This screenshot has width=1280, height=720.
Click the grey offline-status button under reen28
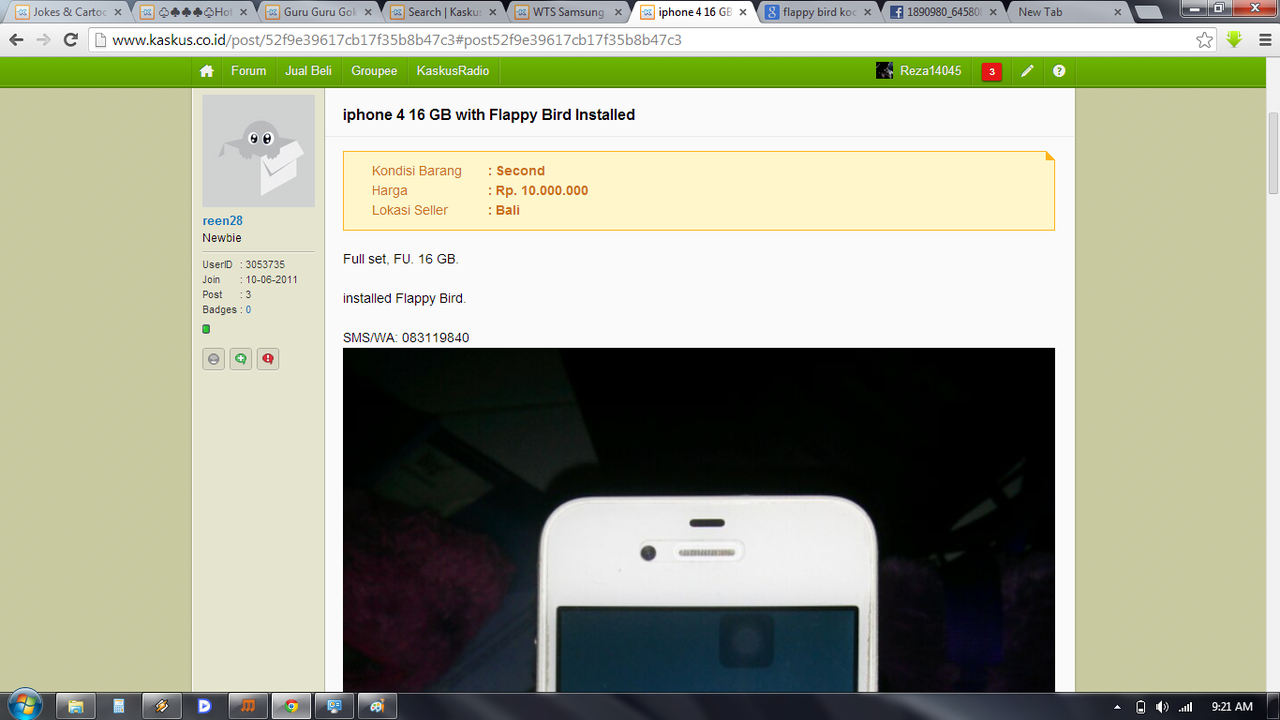click(x=214, y=359)
